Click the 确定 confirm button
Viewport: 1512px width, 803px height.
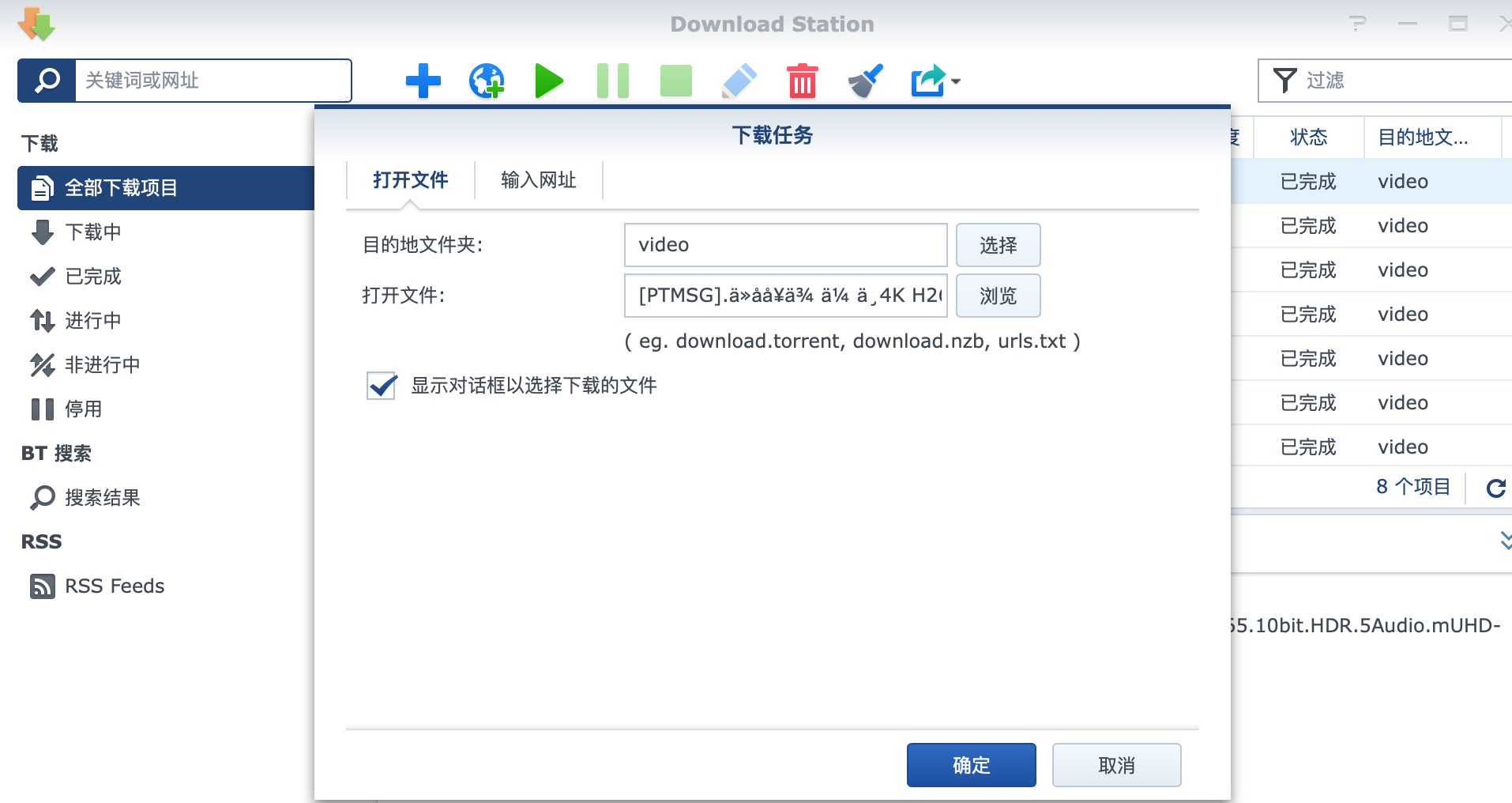pyautogui.click(x=972, y=765)
